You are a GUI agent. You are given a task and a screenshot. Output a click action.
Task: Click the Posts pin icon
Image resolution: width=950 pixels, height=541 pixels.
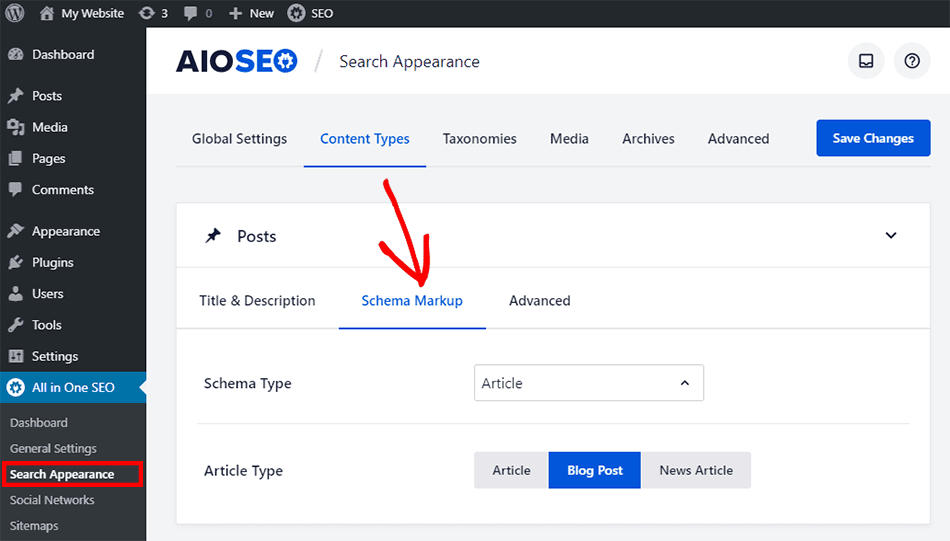click(213, 236)
